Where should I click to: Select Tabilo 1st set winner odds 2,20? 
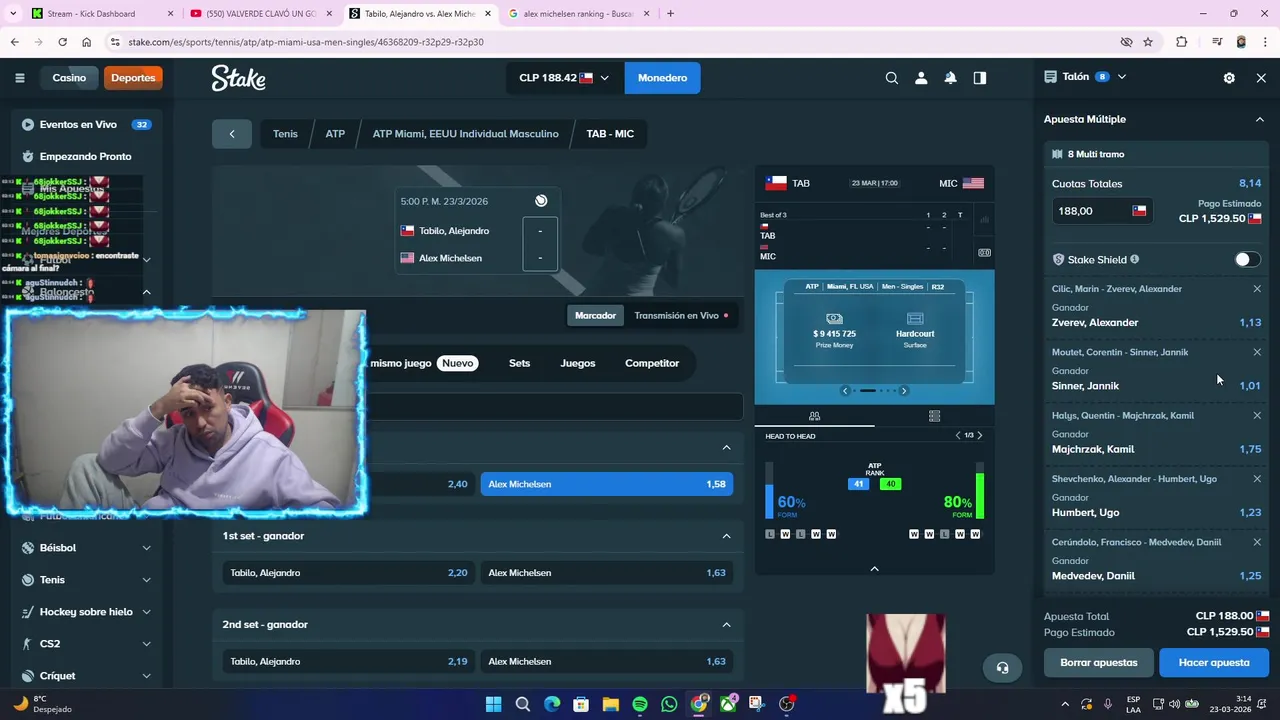click(349, 573)
